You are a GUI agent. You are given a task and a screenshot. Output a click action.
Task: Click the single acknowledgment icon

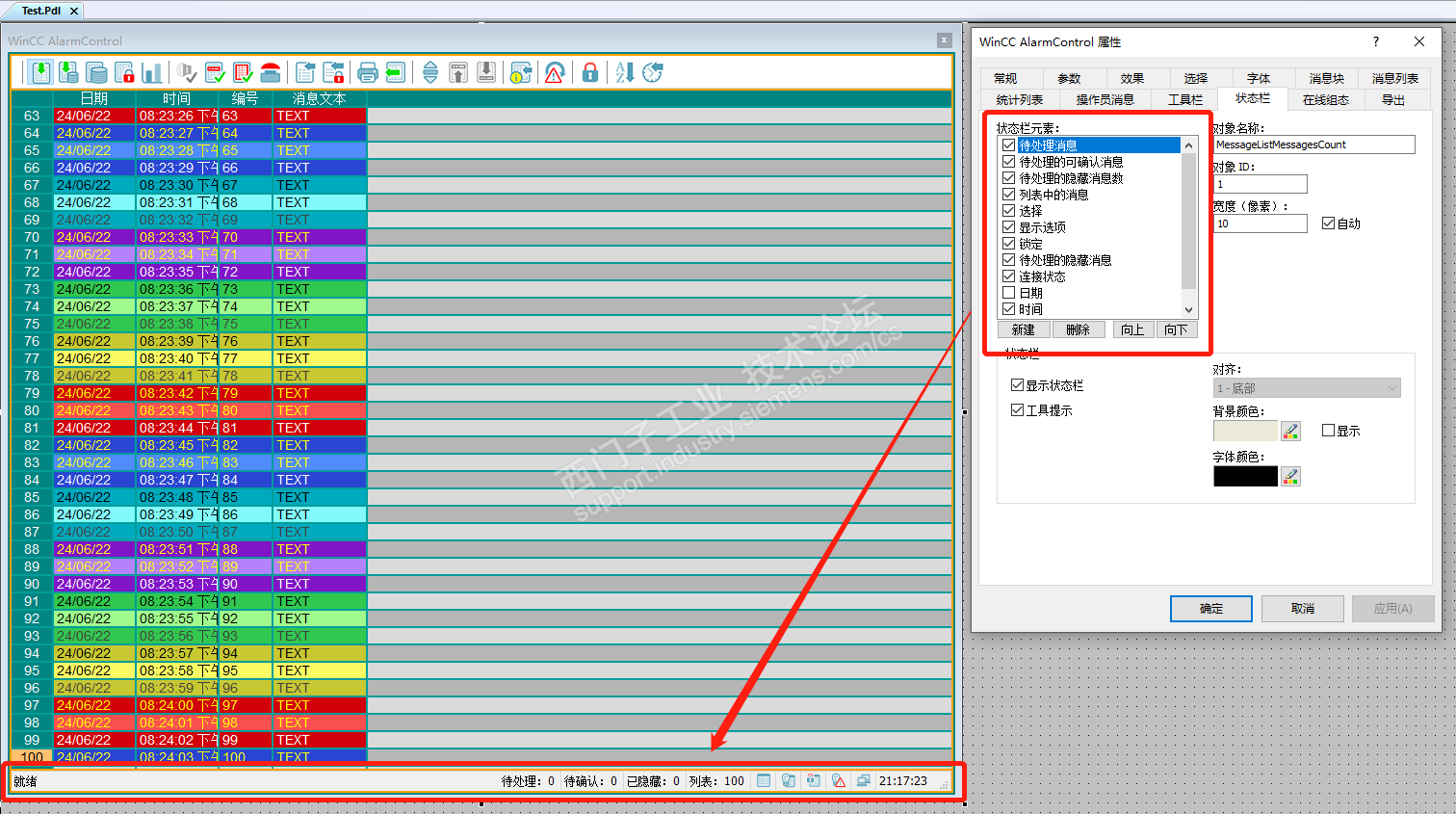215,72
